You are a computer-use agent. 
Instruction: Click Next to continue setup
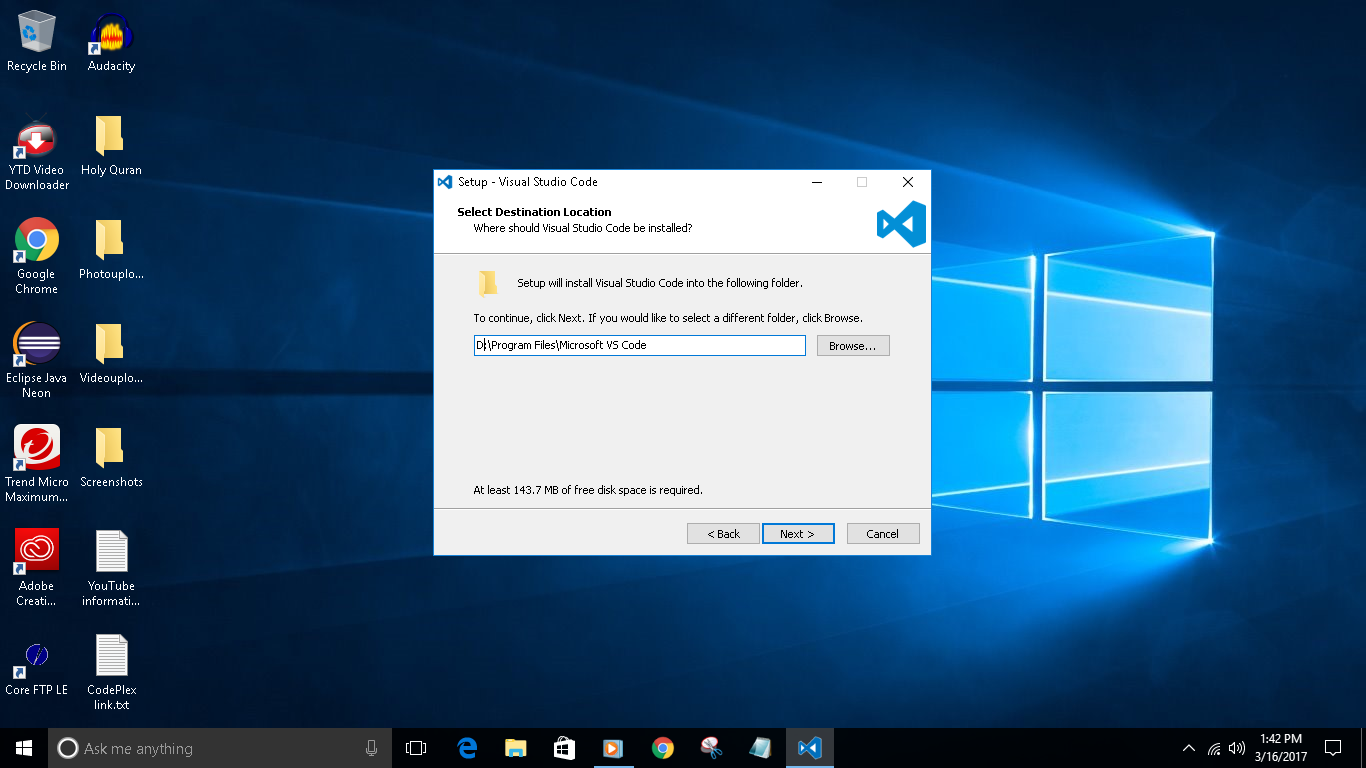tap(798, 534)
